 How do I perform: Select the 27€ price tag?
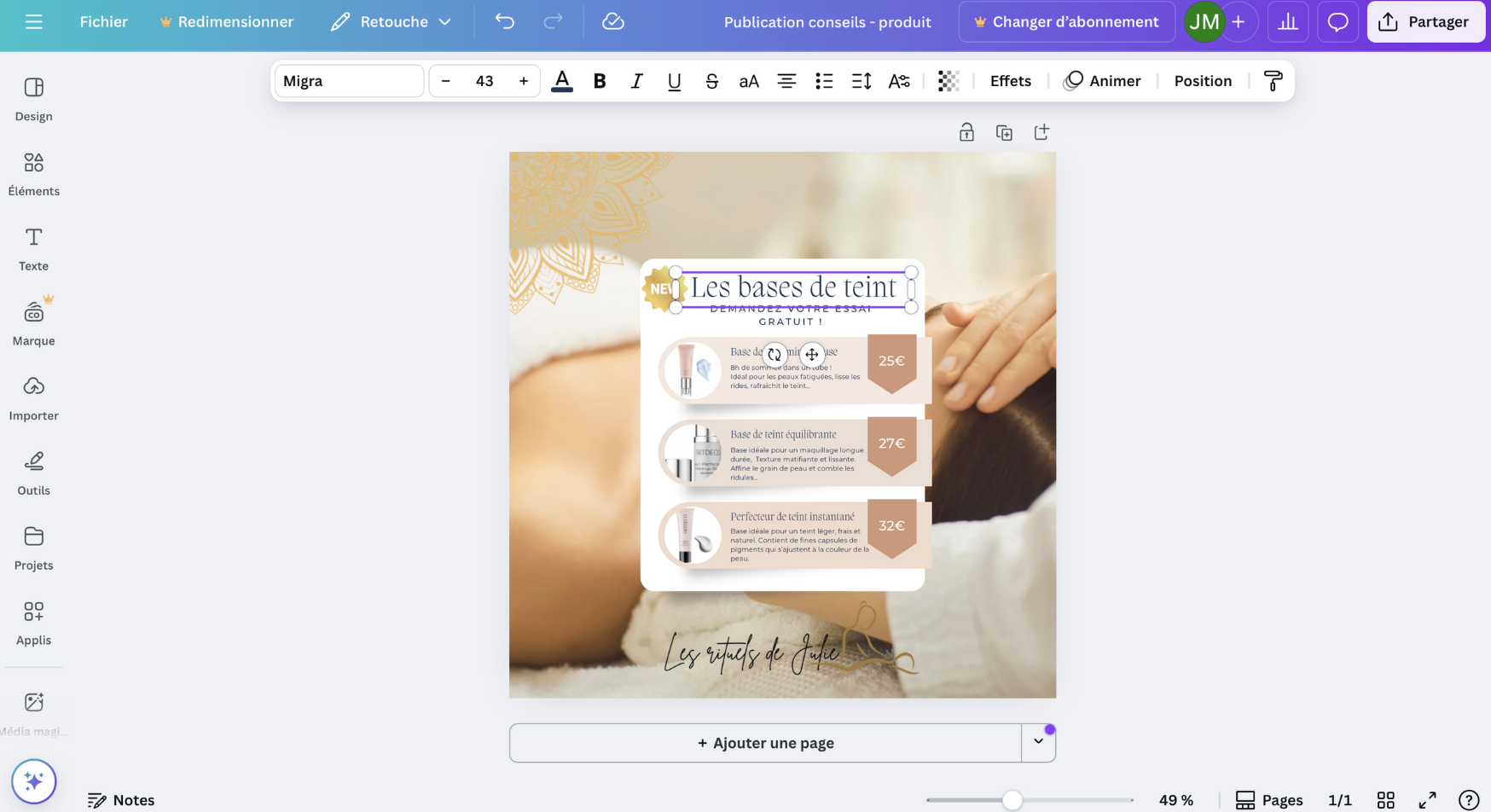892,444
